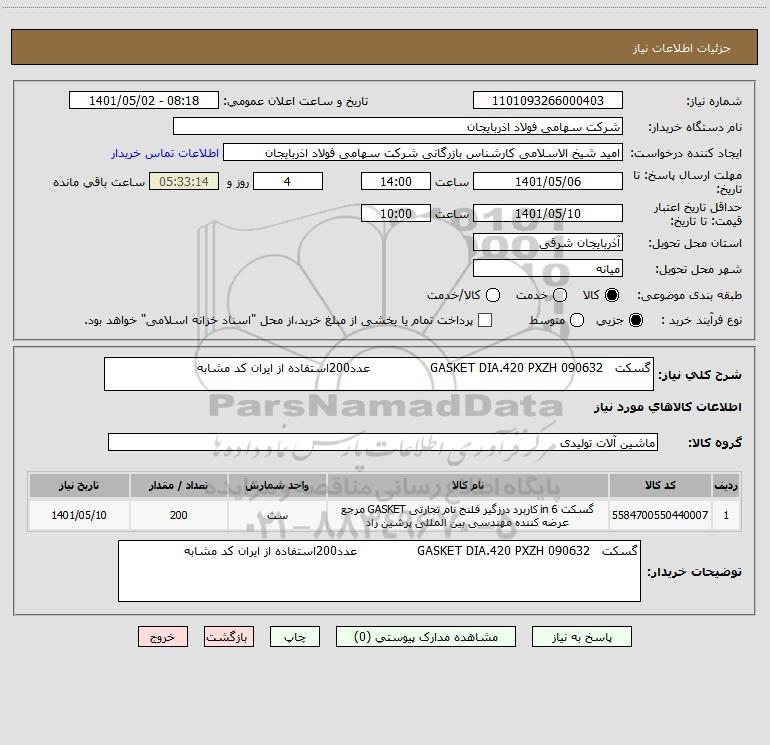
Task: Click the چاپ print button
Action: pyautogui.click(x=295, y=636)
